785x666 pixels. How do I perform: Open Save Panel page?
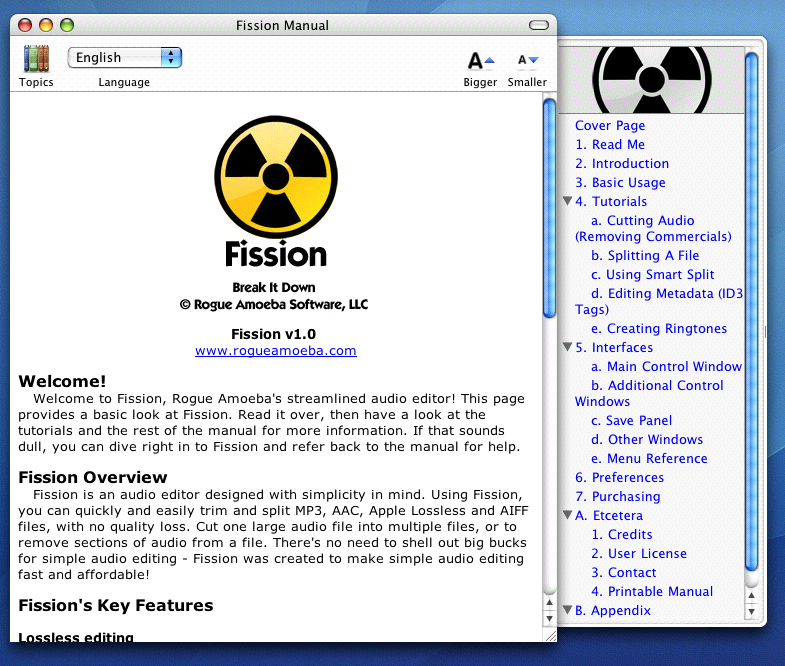(x=631, y=420)
